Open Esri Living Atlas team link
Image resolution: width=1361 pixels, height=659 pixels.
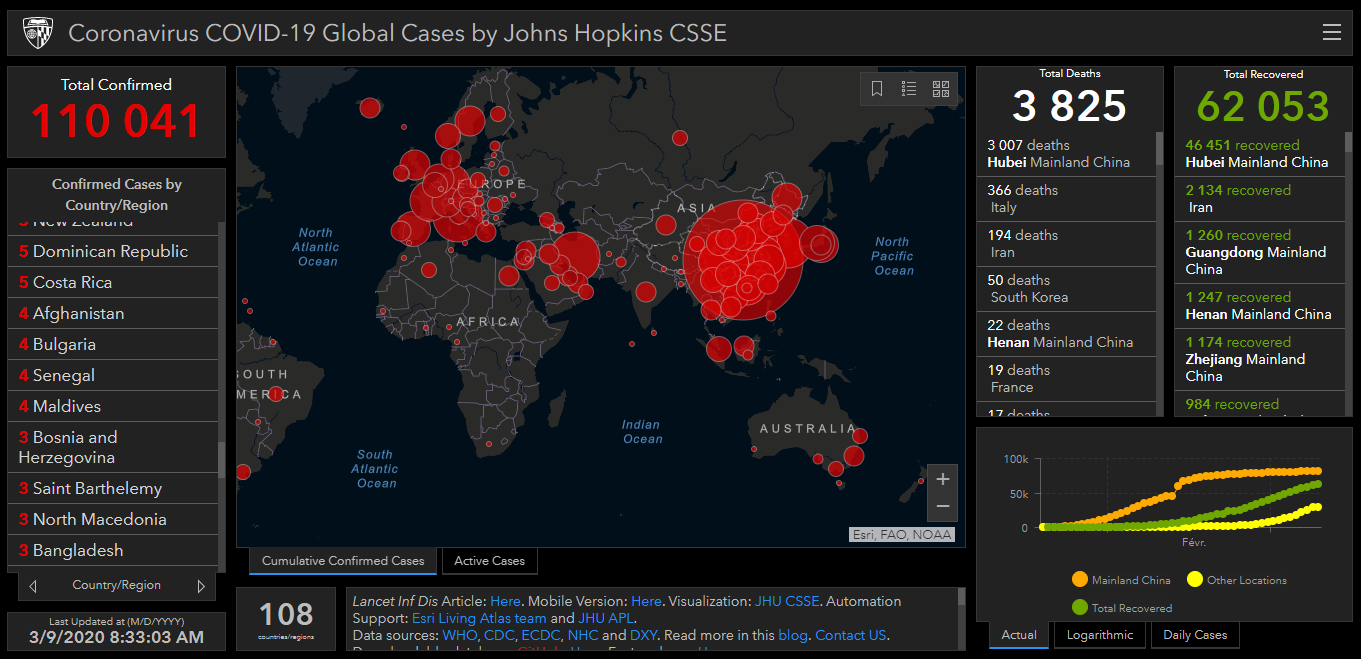coord(479,618)
